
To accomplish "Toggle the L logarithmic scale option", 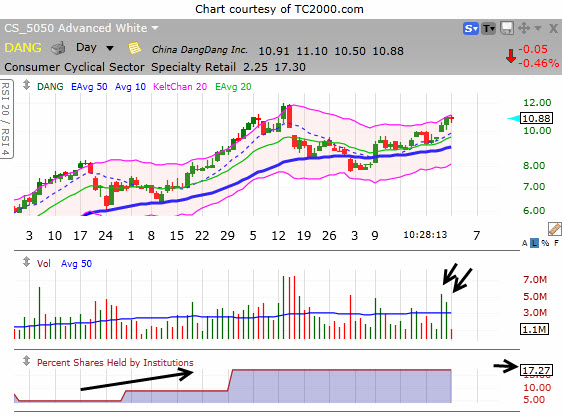I will [x=534, y=243].
